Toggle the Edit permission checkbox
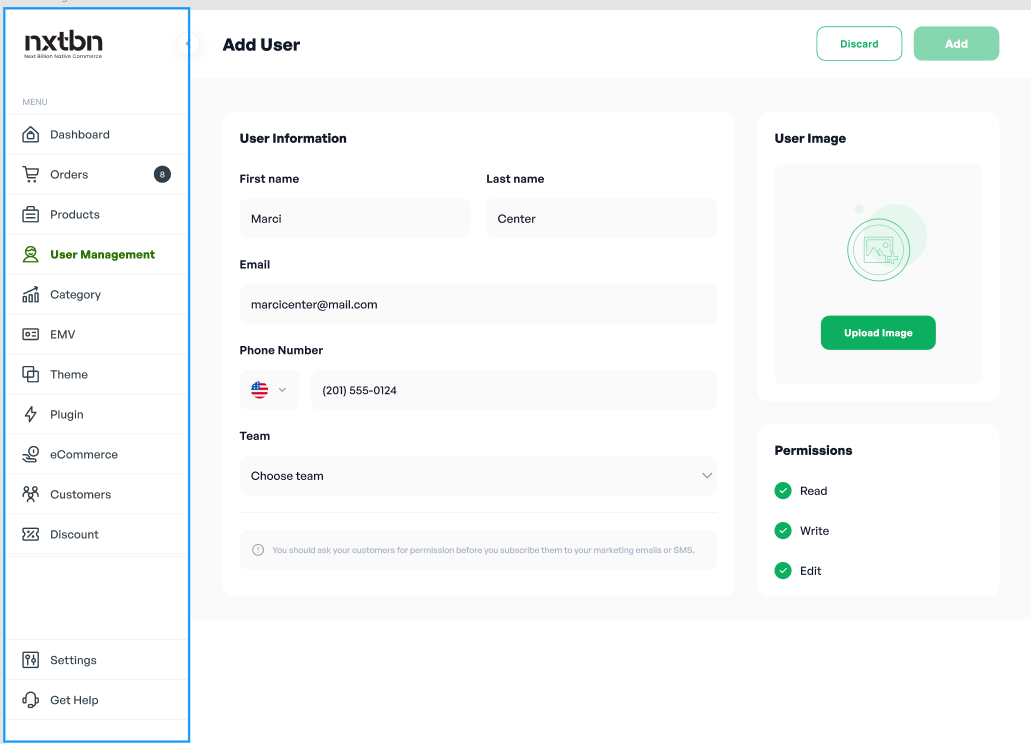This screenshot has width=1031, height=744. [783, 571]
